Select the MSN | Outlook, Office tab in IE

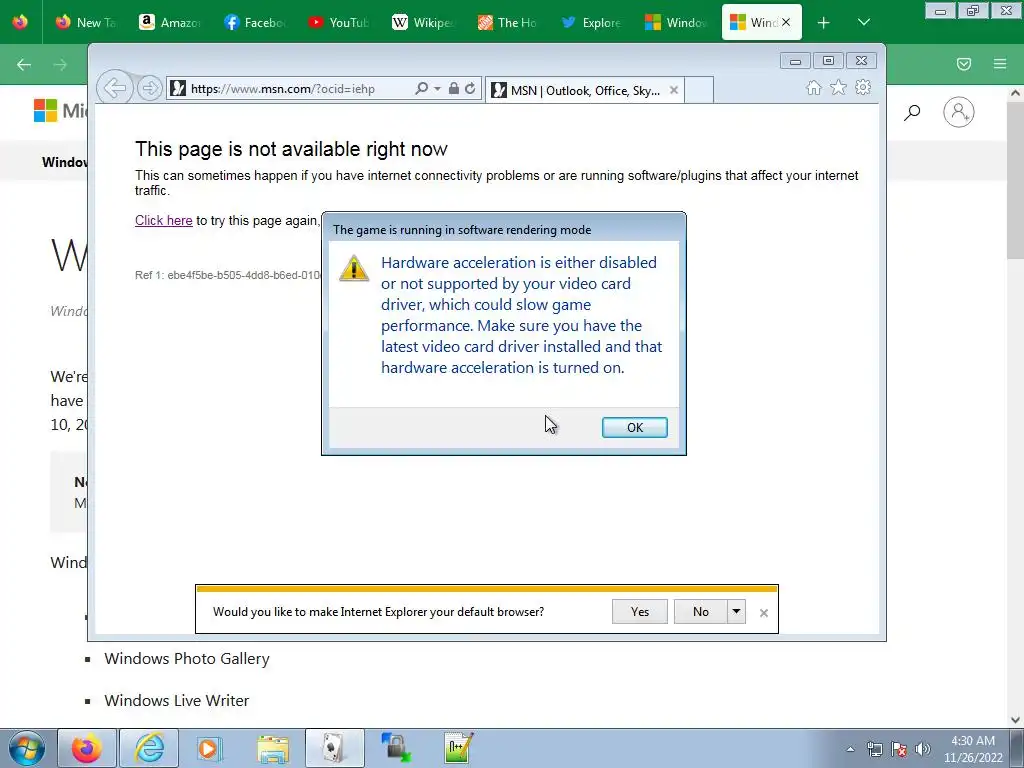click(x=584, y=90)
